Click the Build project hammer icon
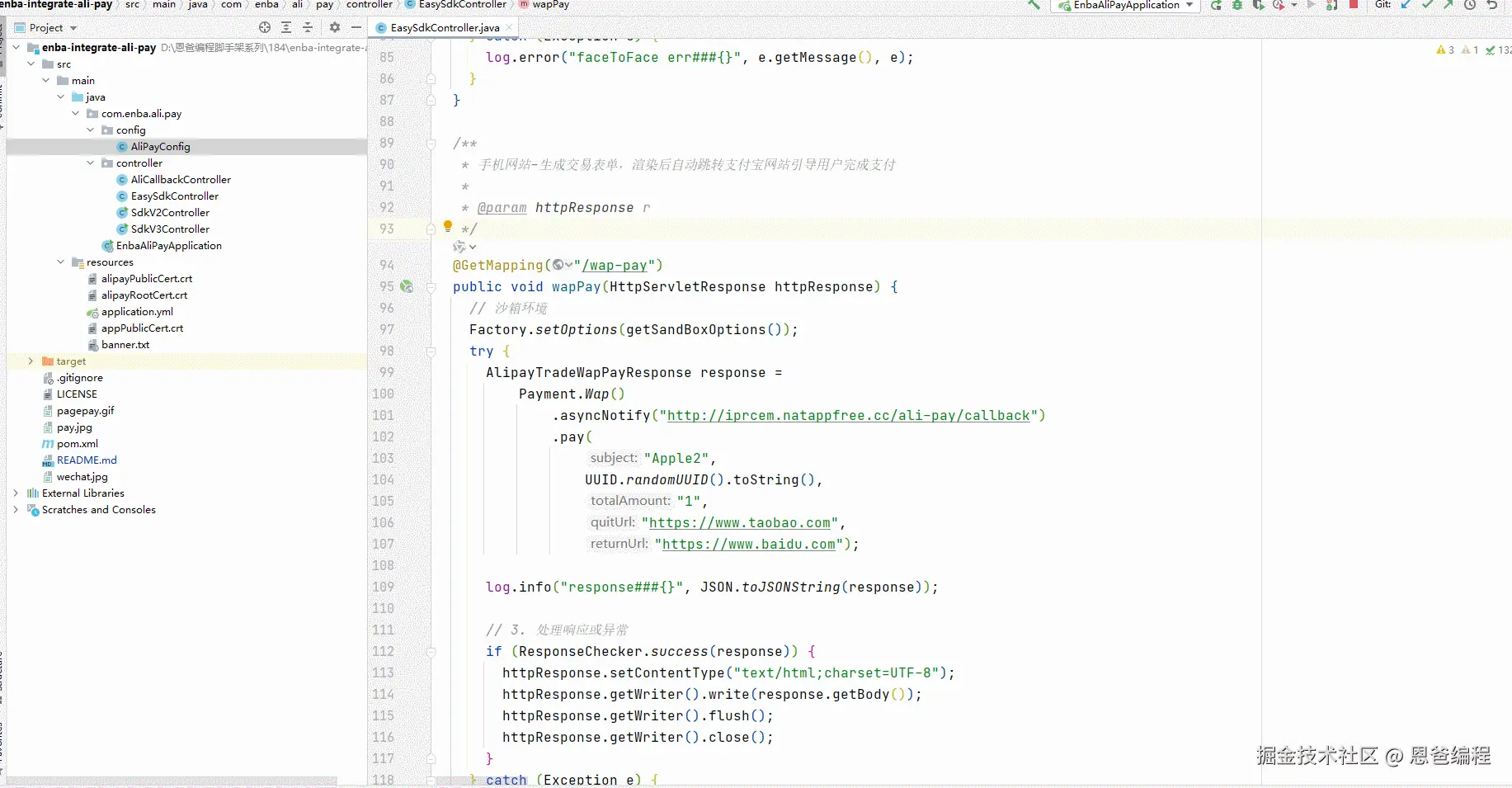1512x788 pixels. tap(1034, 4)
